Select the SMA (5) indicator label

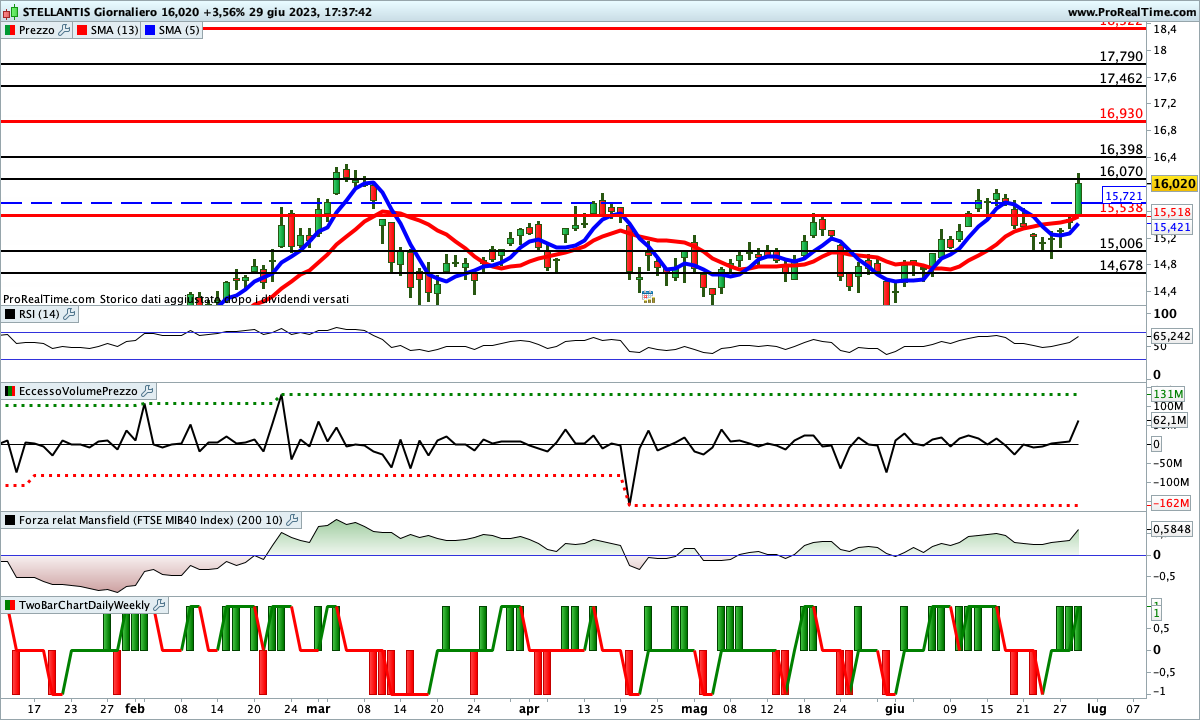(180, 30)
